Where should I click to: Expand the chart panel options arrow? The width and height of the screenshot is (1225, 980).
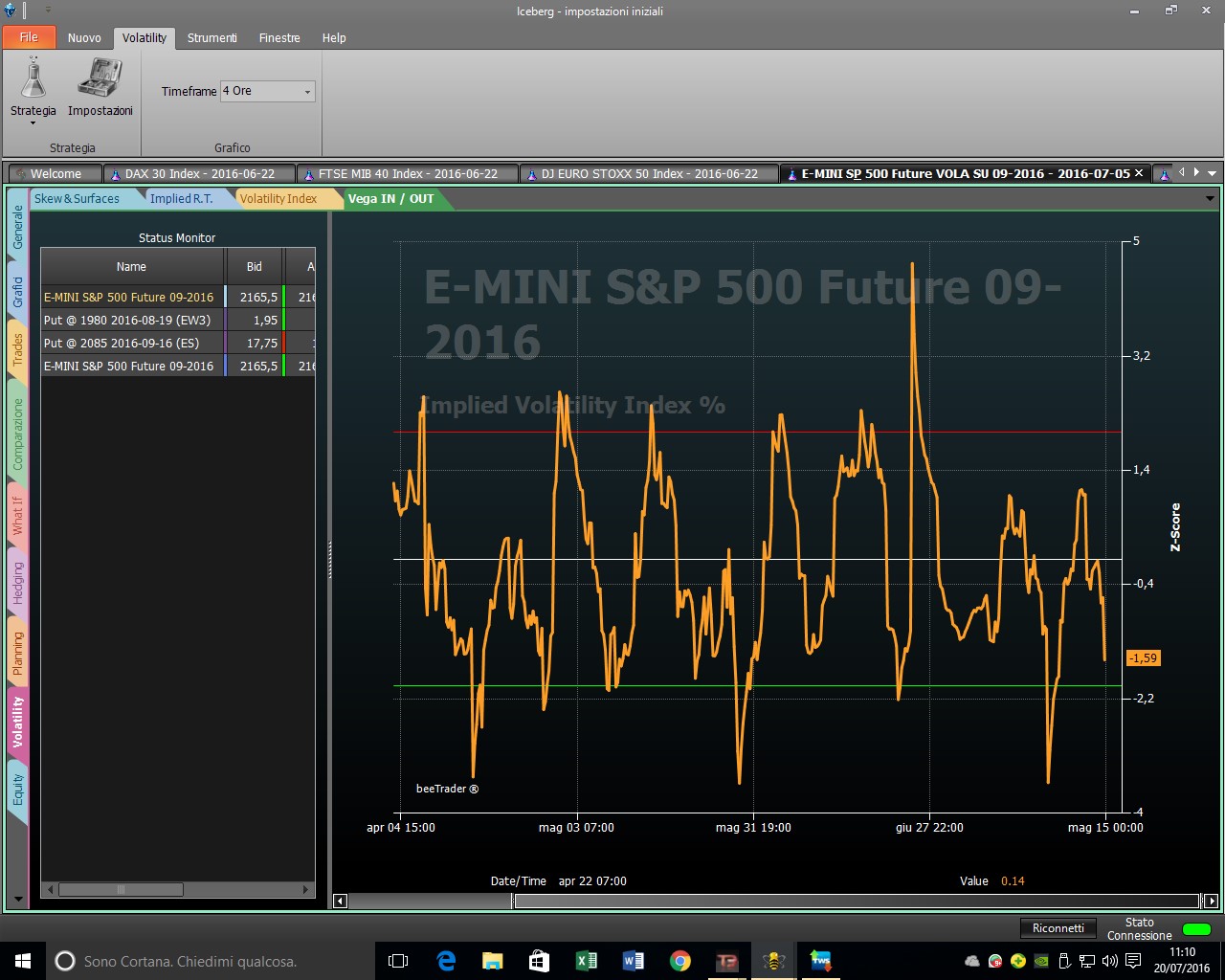(1210, 199)
